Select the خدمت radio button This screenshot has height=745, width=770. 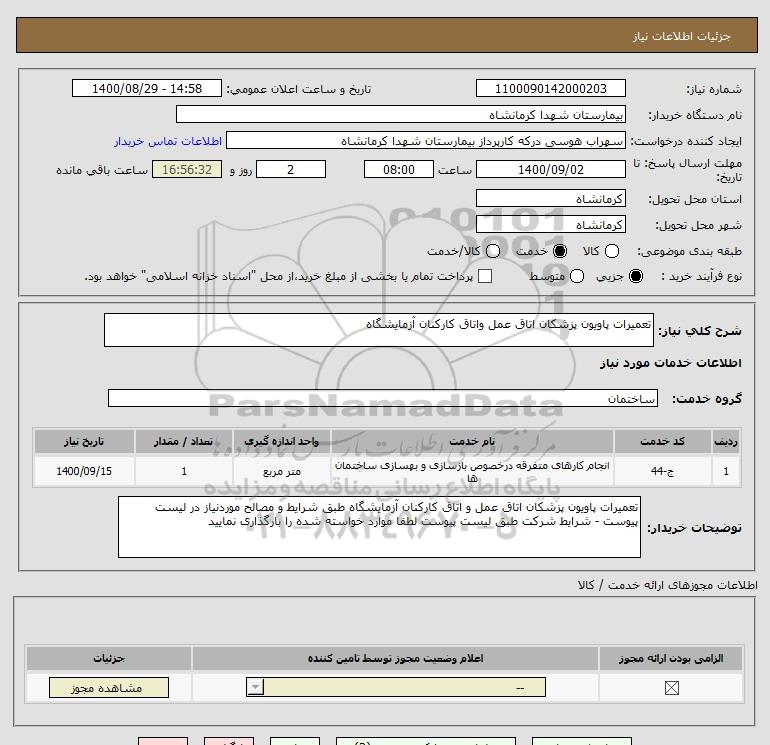(x=560, y=251)
